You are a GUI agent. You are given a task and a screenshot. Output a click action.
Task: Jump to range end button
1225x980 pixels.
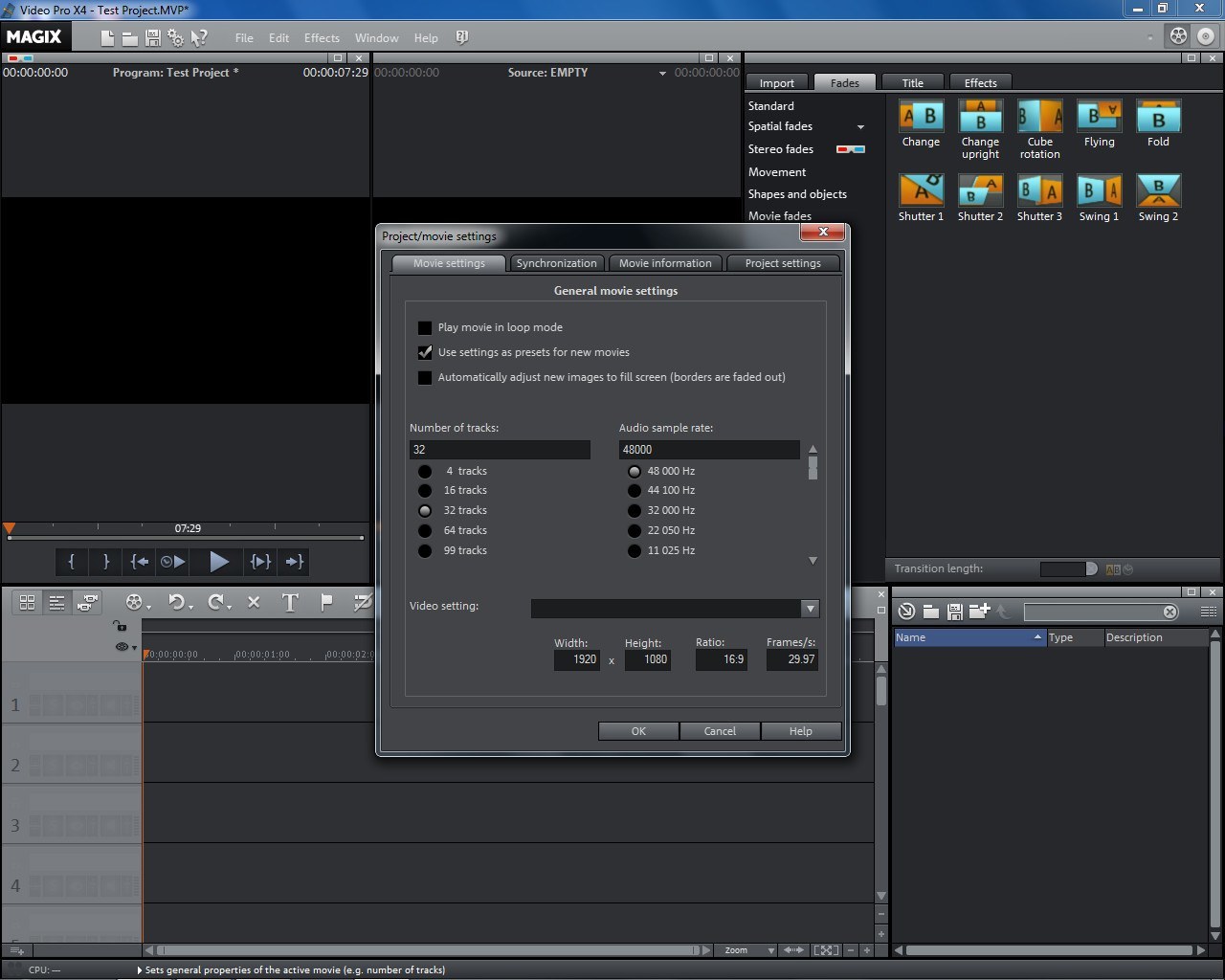click(x=295, y=562)
